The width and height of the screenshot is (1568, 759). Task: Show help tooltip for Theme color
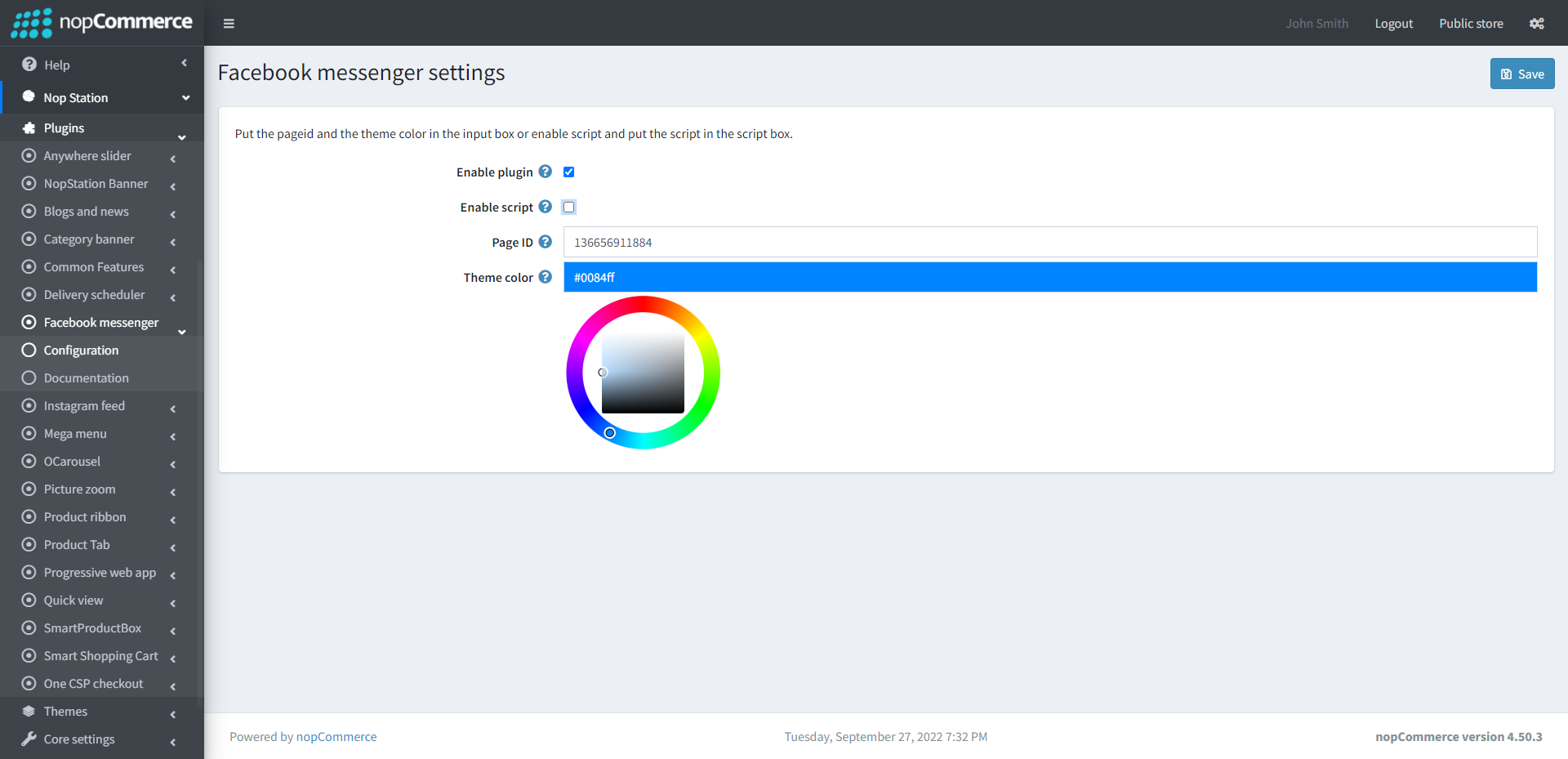click(546, 277)
